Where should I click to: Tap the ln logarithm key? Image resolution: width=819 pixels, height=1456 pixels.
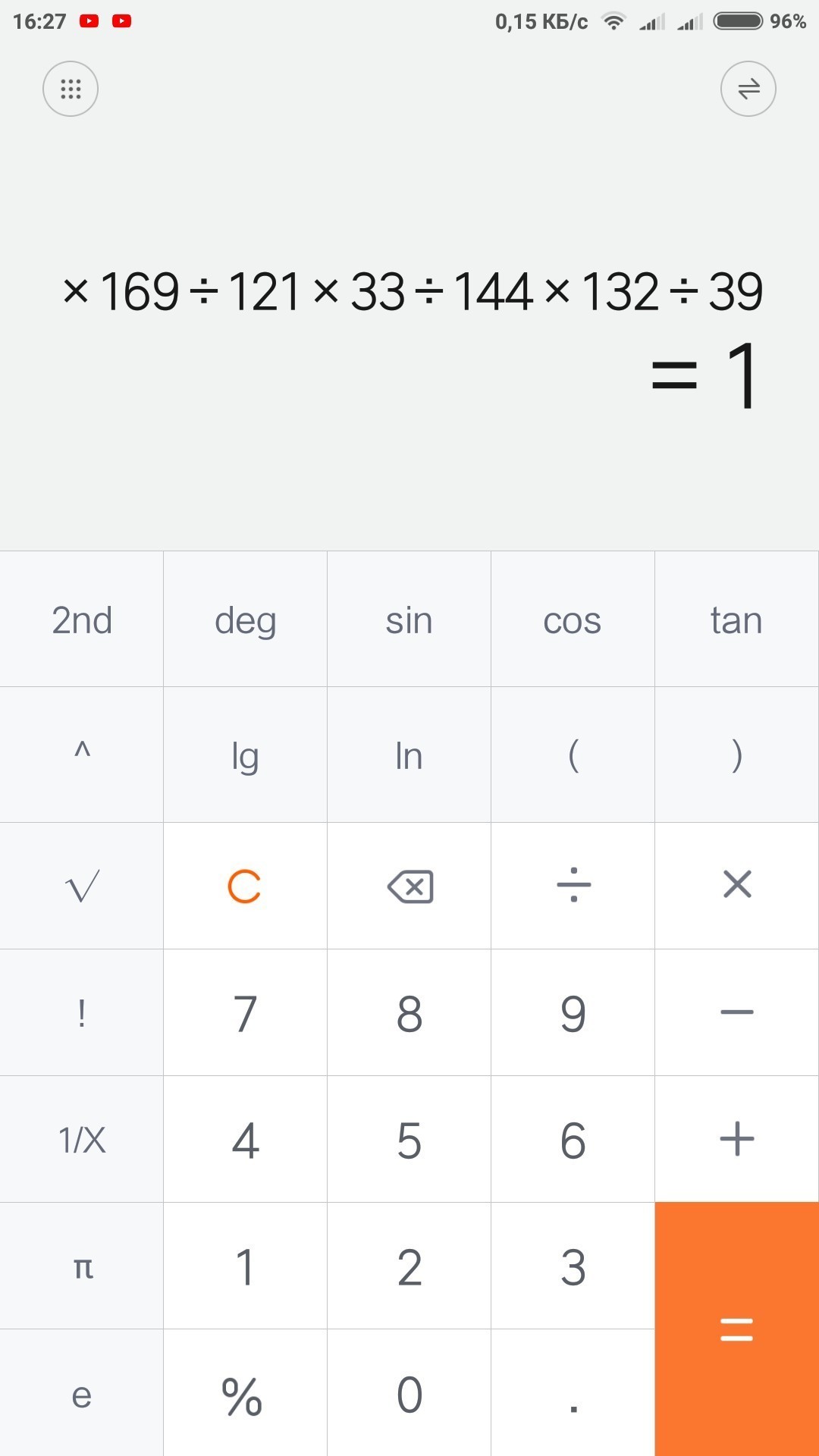pos(409,755)
